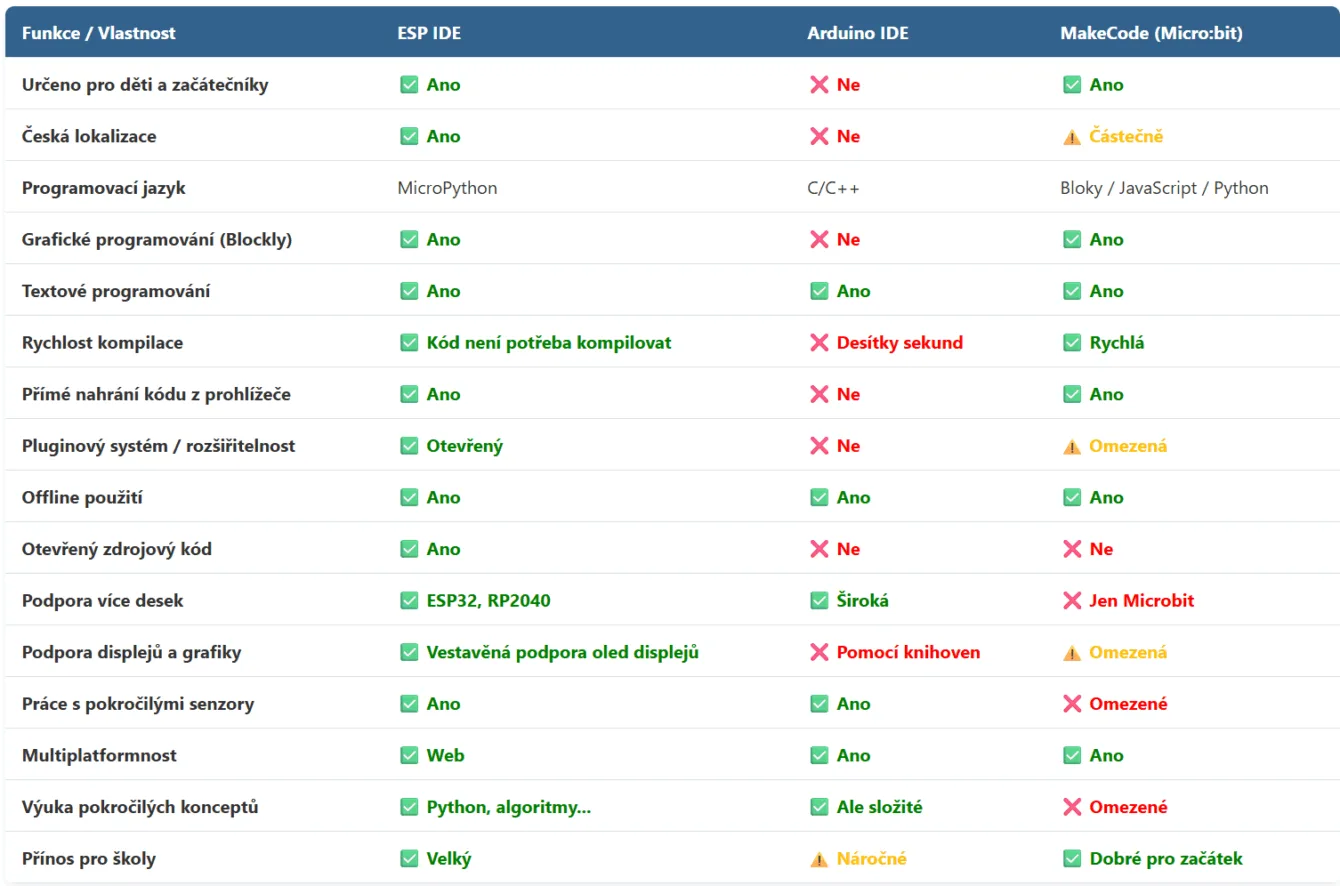Click text "Velký" in Přínos pro školy row

(x=449, y=859)
